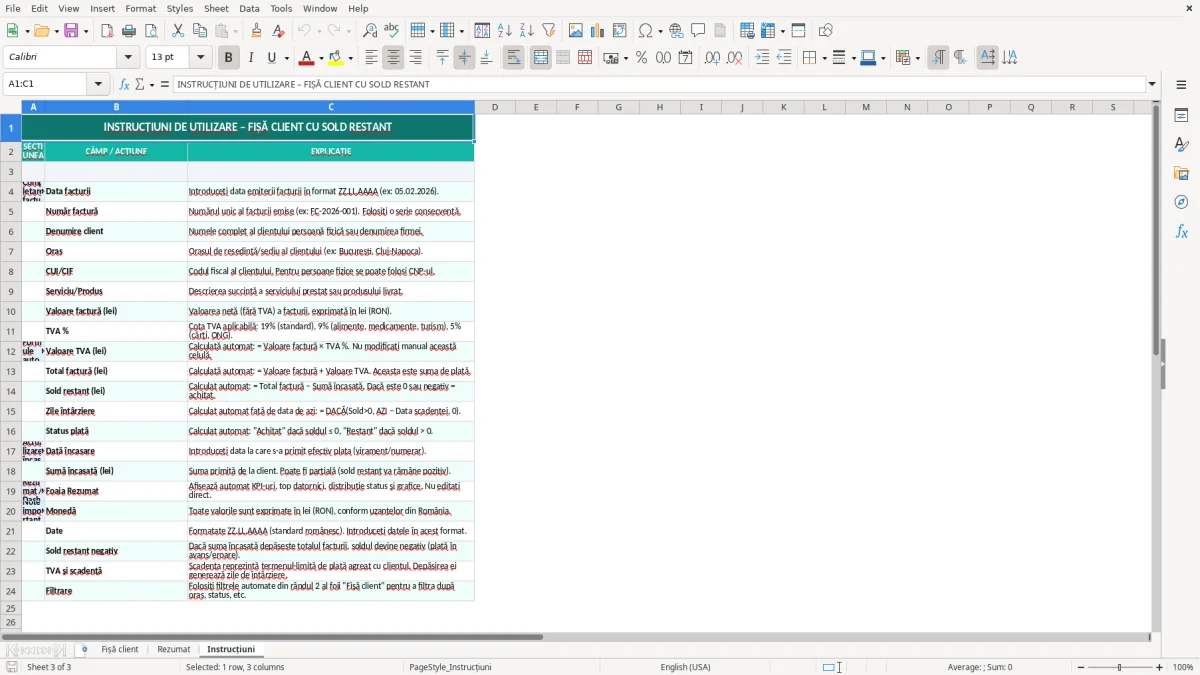
Task: Click the formula input line
Action: point(659,85)
